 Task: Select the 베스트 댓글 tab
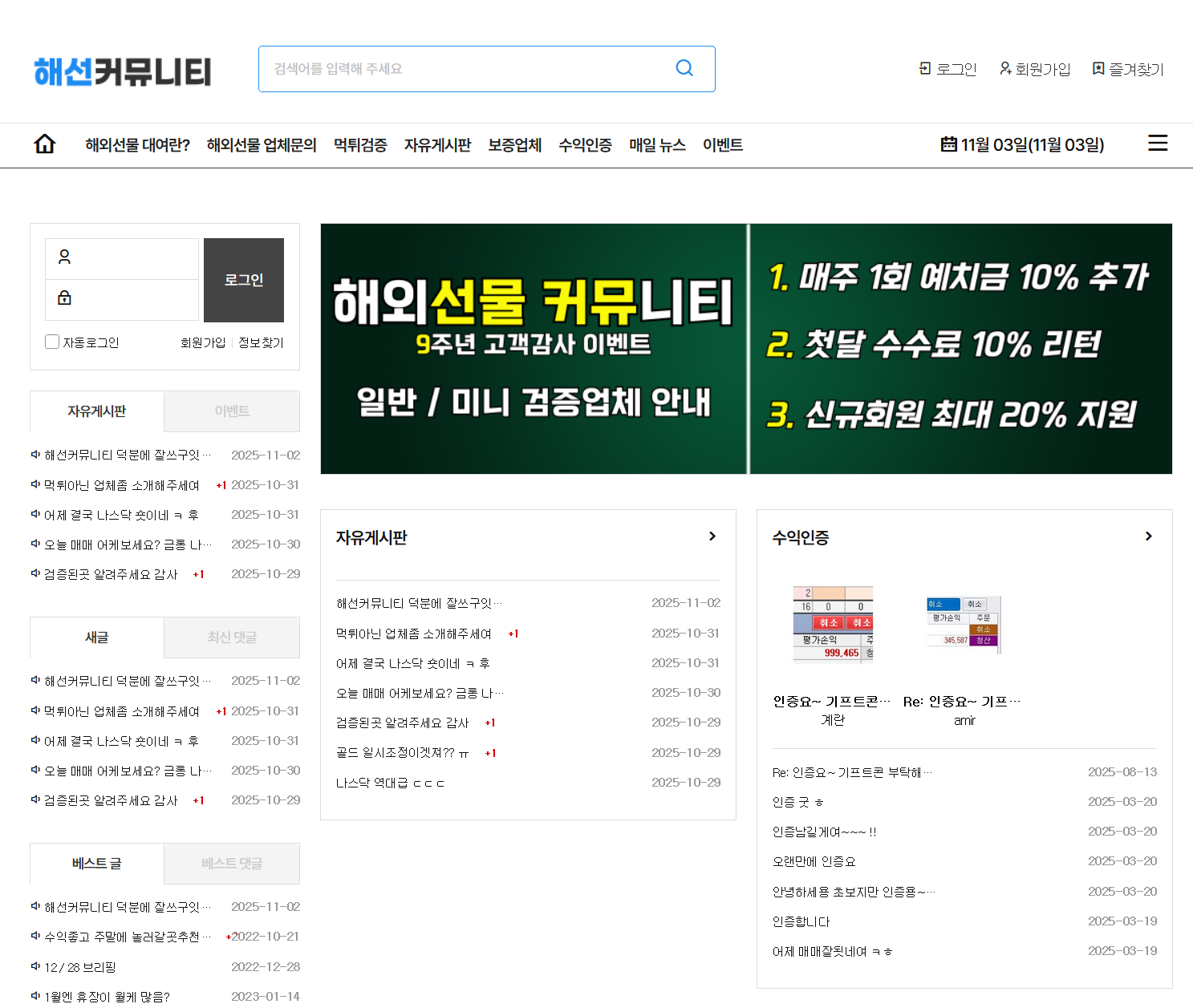232,864
